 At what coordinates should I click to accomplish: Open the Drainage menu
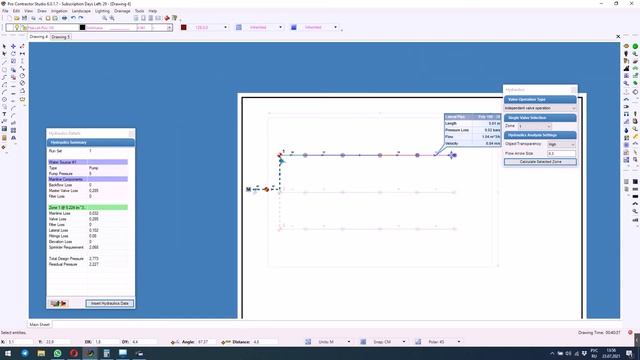pos(122,11)
